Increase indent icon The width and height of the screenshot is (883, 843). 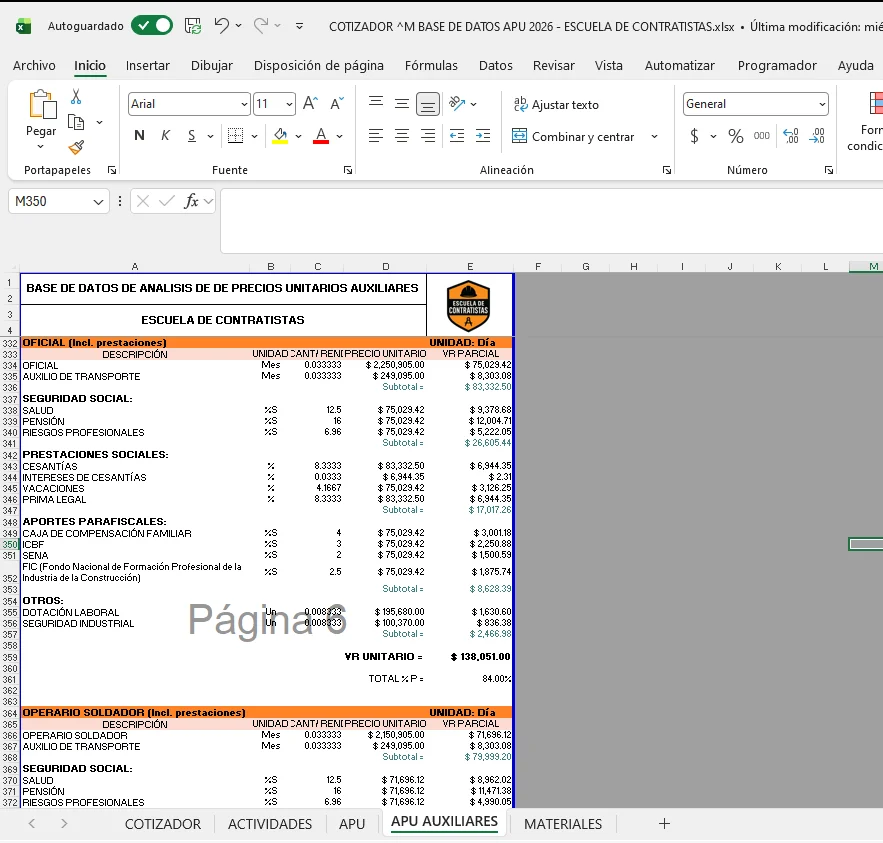point(483,136)
